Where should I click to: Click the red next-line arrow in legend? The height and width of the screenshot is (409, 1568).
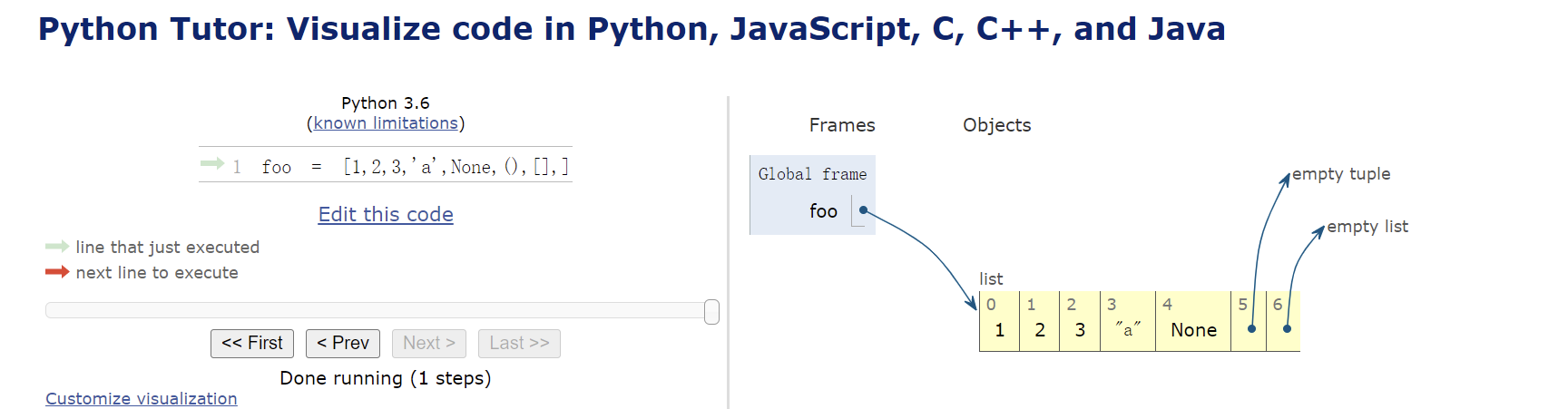pos(57,272)
